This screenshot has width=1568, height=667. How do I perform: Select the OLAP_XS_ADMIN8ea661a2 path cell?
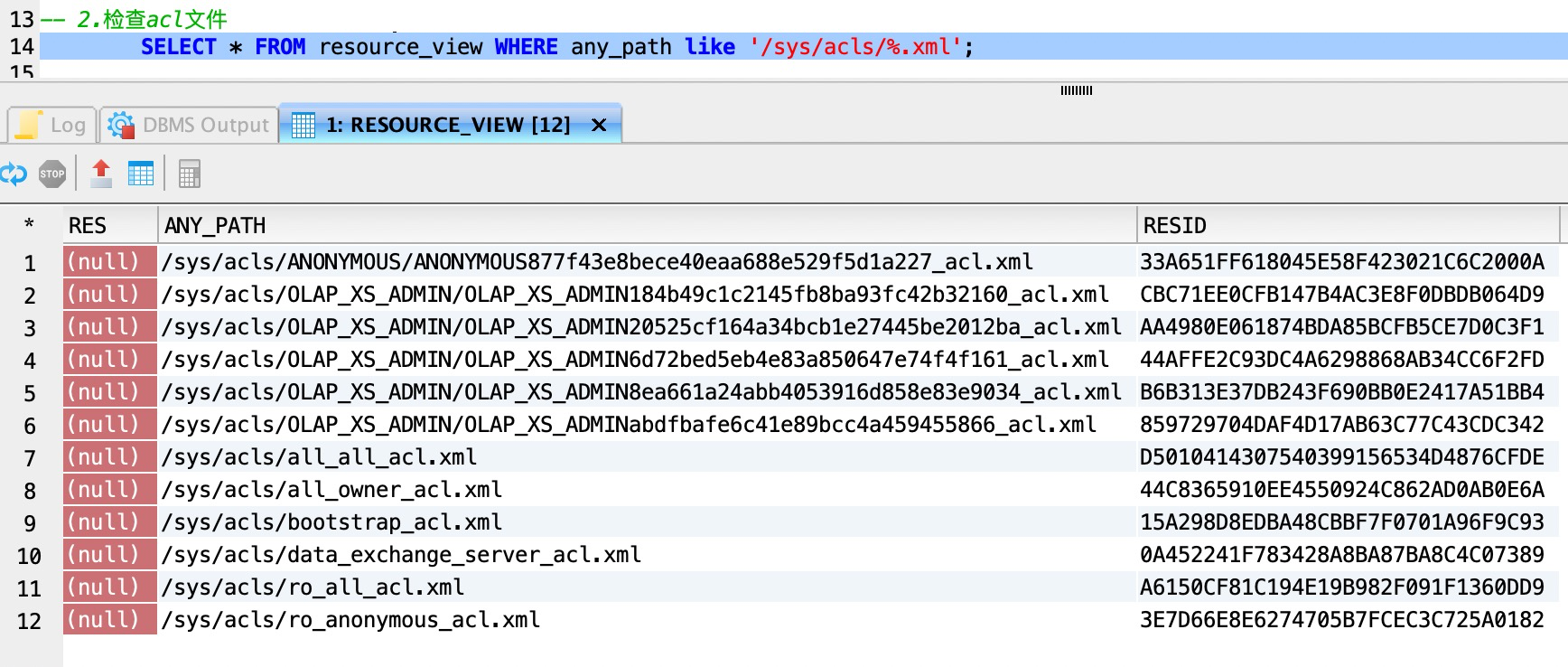pos(647,392)
